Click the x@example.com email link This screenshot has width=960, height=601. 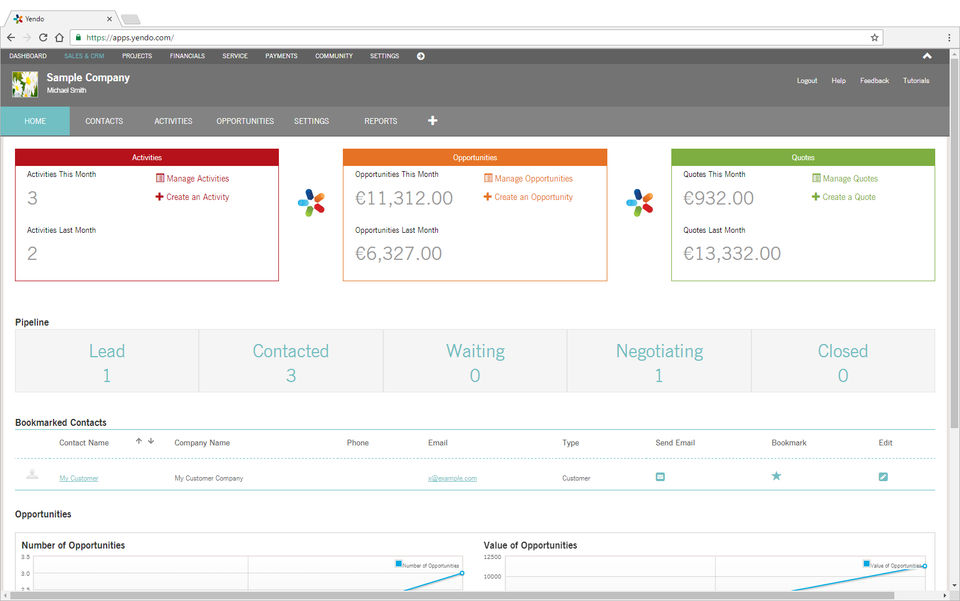(x=452, y=479)
